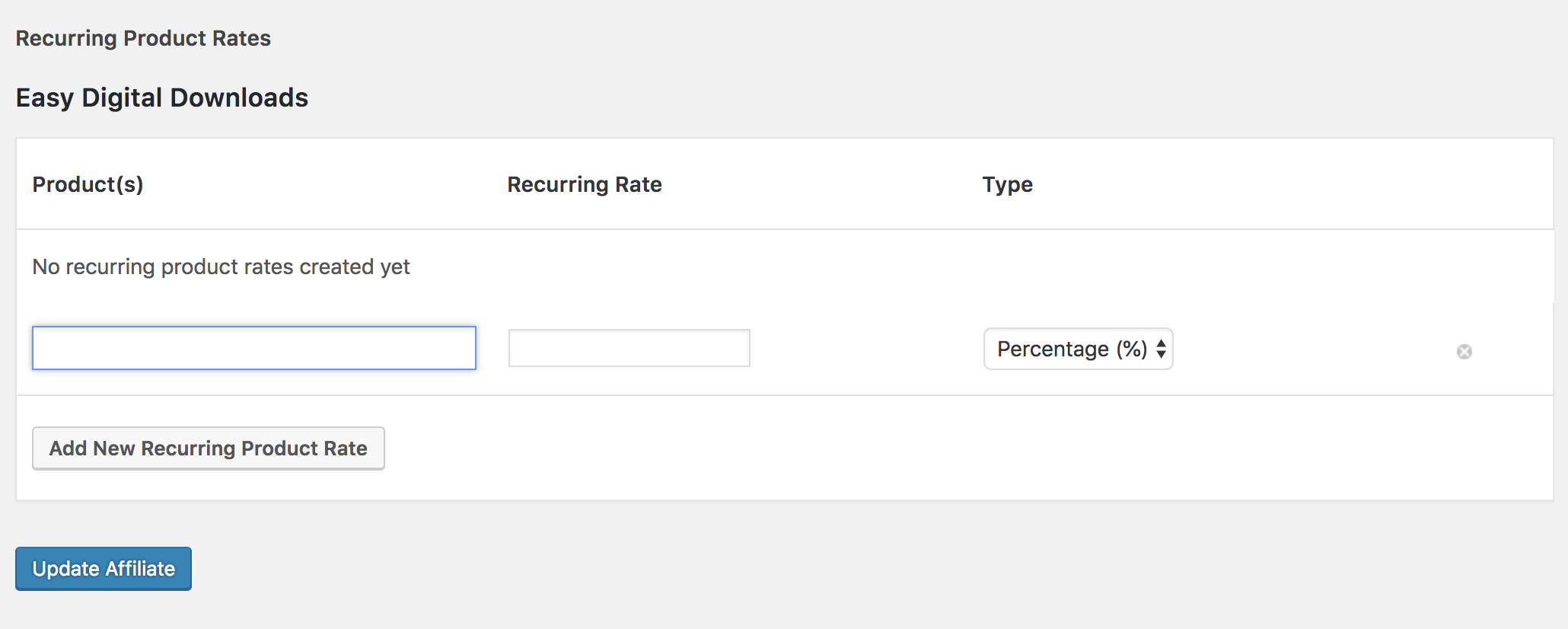Remove the recurring product rate row
The image size is (1568, 629).
click(1464, 351)
